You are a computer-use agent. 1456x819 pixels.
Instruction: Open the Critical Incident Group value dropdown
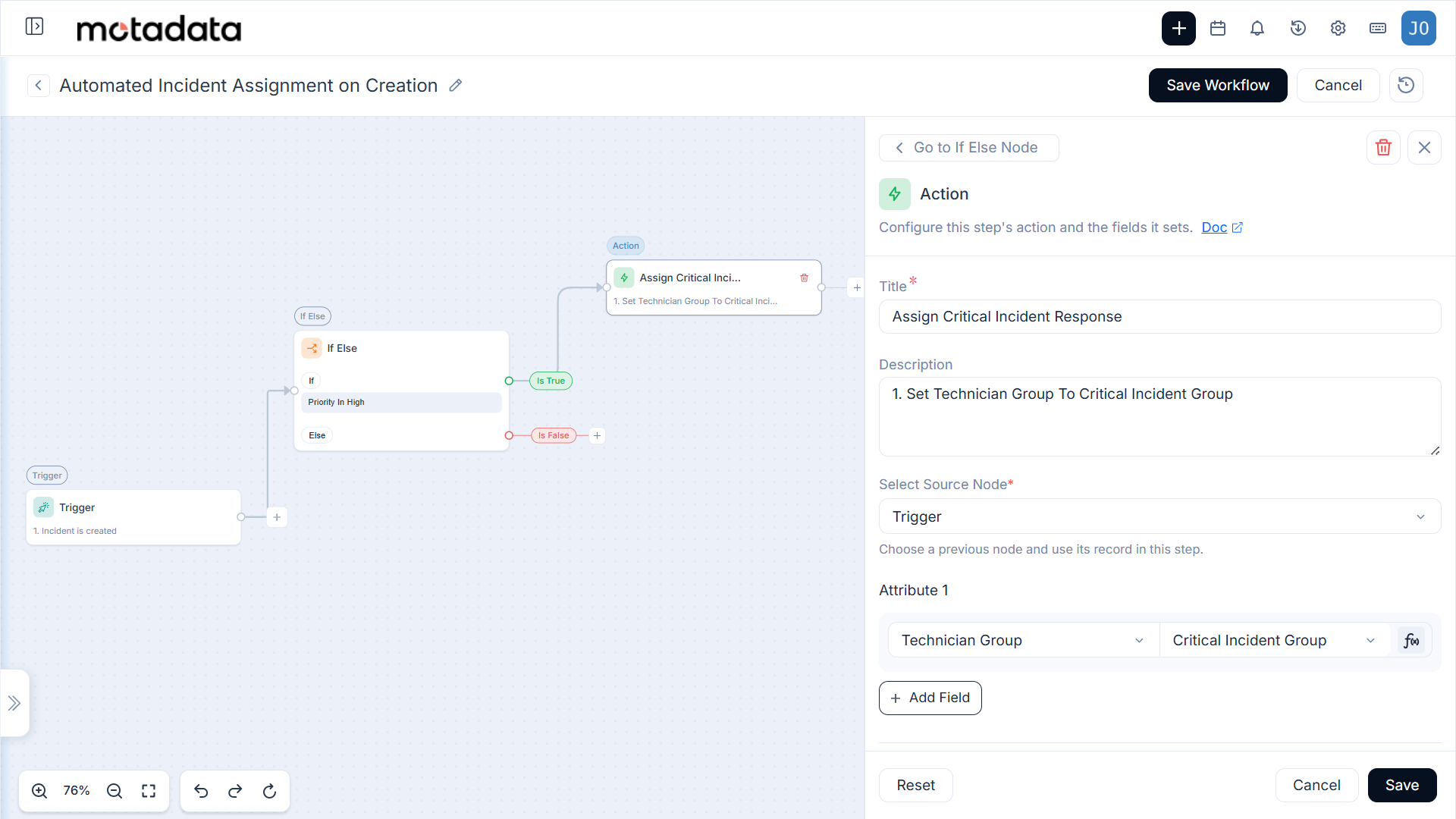pyautogui.click(x=1276, y=640)
